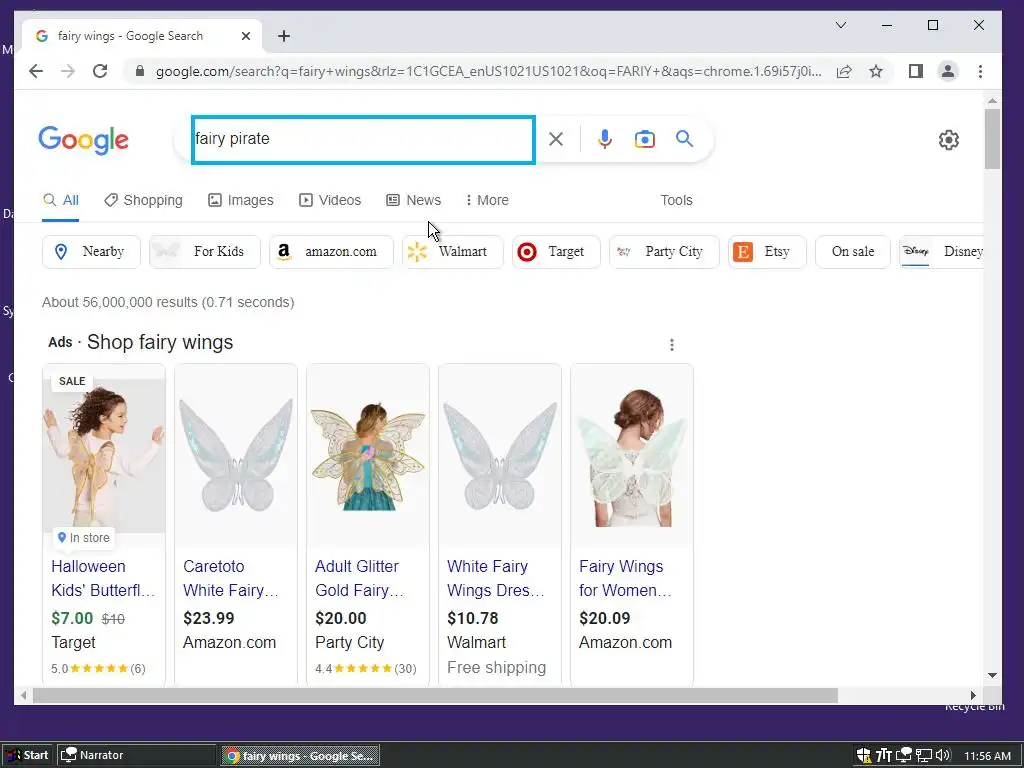This screenshot has height=768, width=1024.
Task: Share this page from the address bar
Action: [844, 71]
